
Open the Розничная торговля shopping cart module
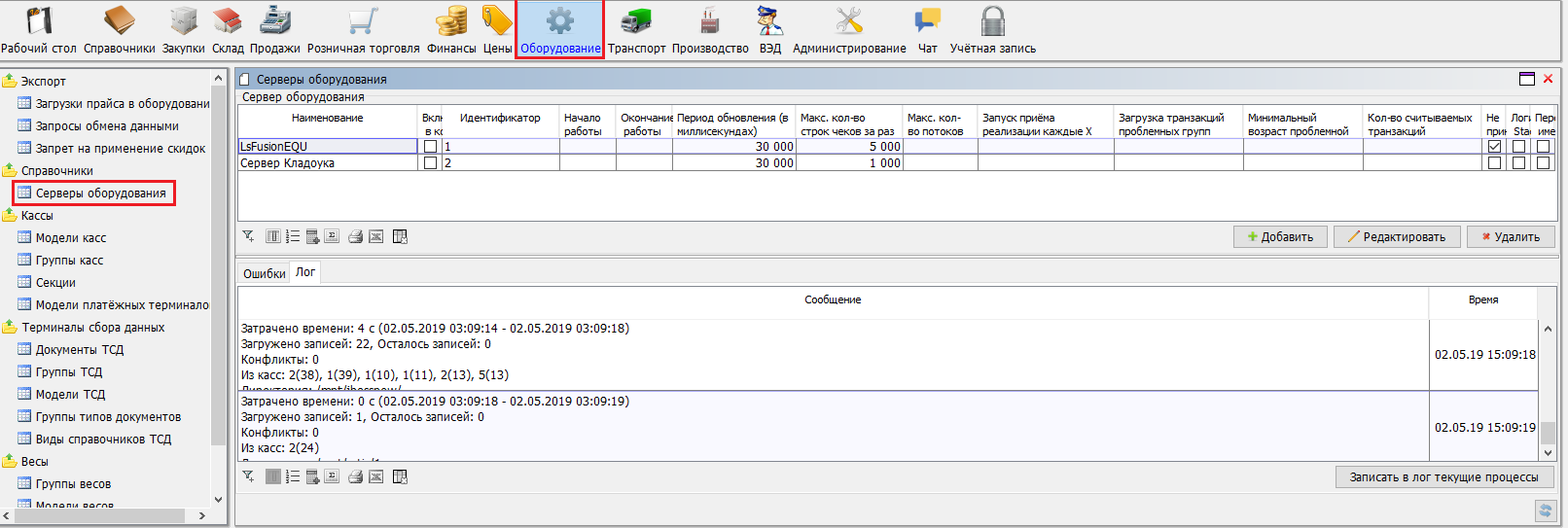[363, 29]
